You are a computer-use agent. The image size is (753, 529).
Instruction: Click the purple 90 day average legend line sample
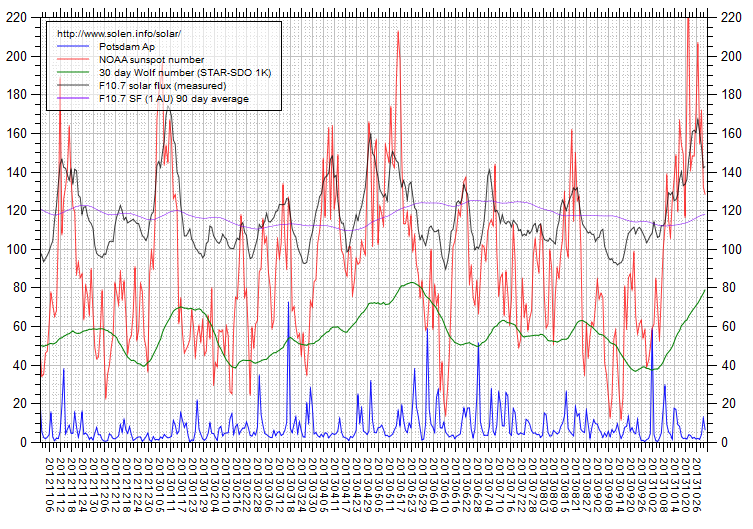pyautogui.click(x=73, y=98)
